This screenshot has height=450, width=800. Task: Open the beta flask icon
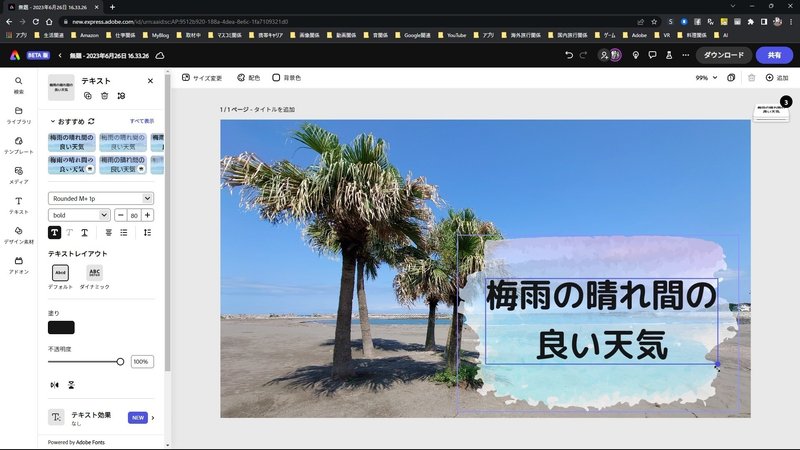pos(669,55)
